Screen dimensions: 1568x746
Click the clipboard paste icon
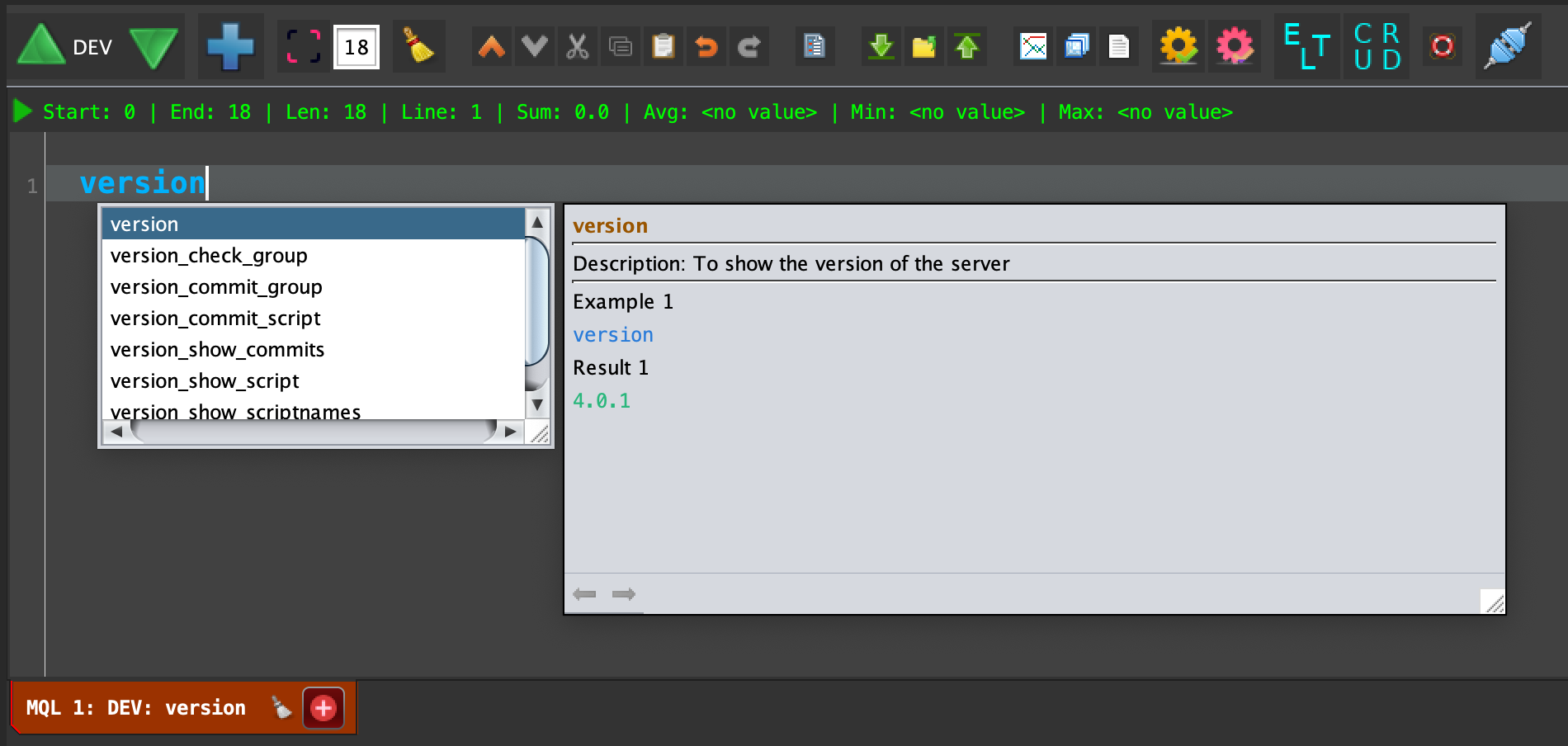pyautogui.click(x=663, y=46)
